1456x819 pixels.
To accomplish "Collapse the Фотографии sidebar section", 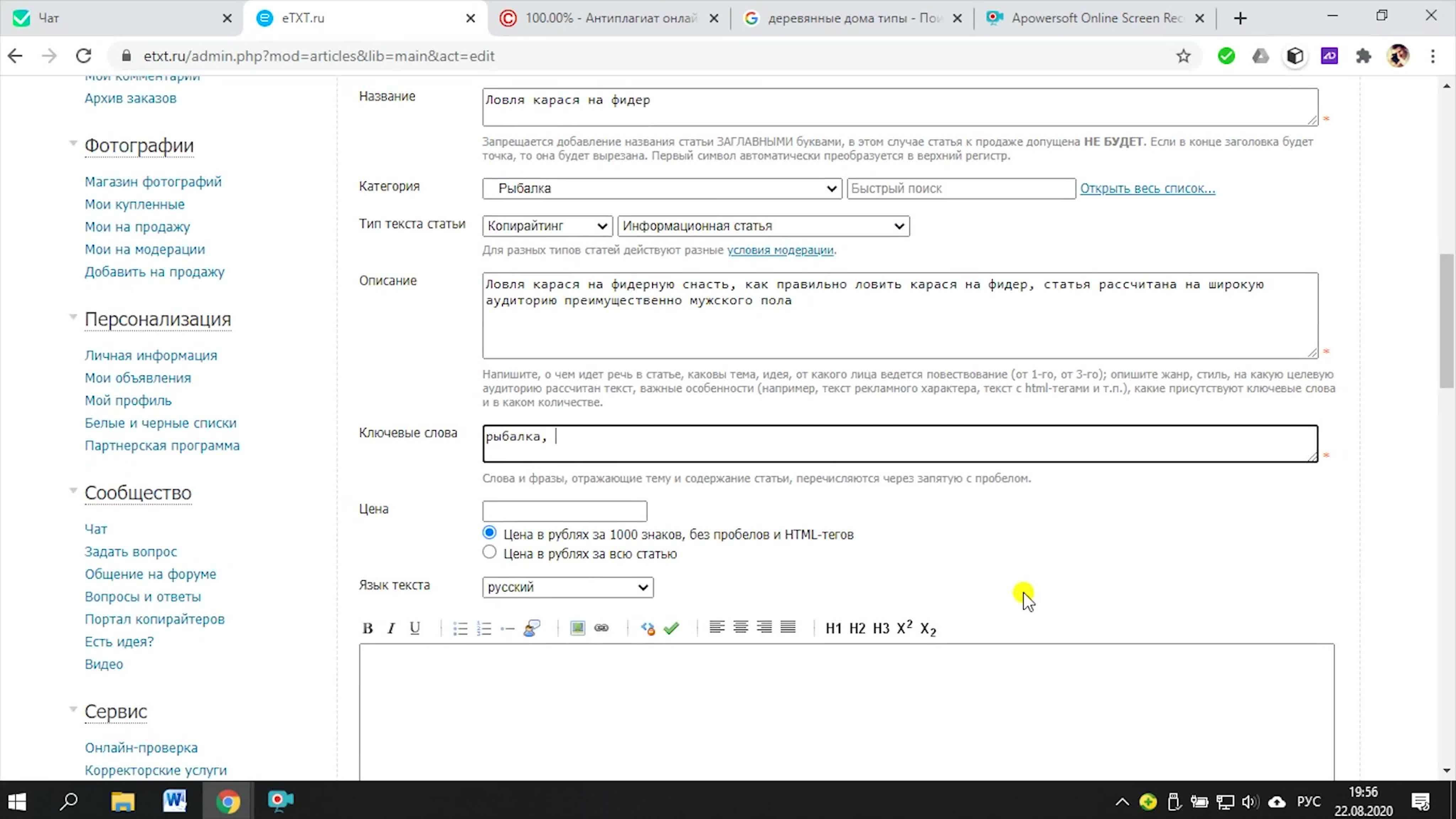I will (x=73, y=144).
